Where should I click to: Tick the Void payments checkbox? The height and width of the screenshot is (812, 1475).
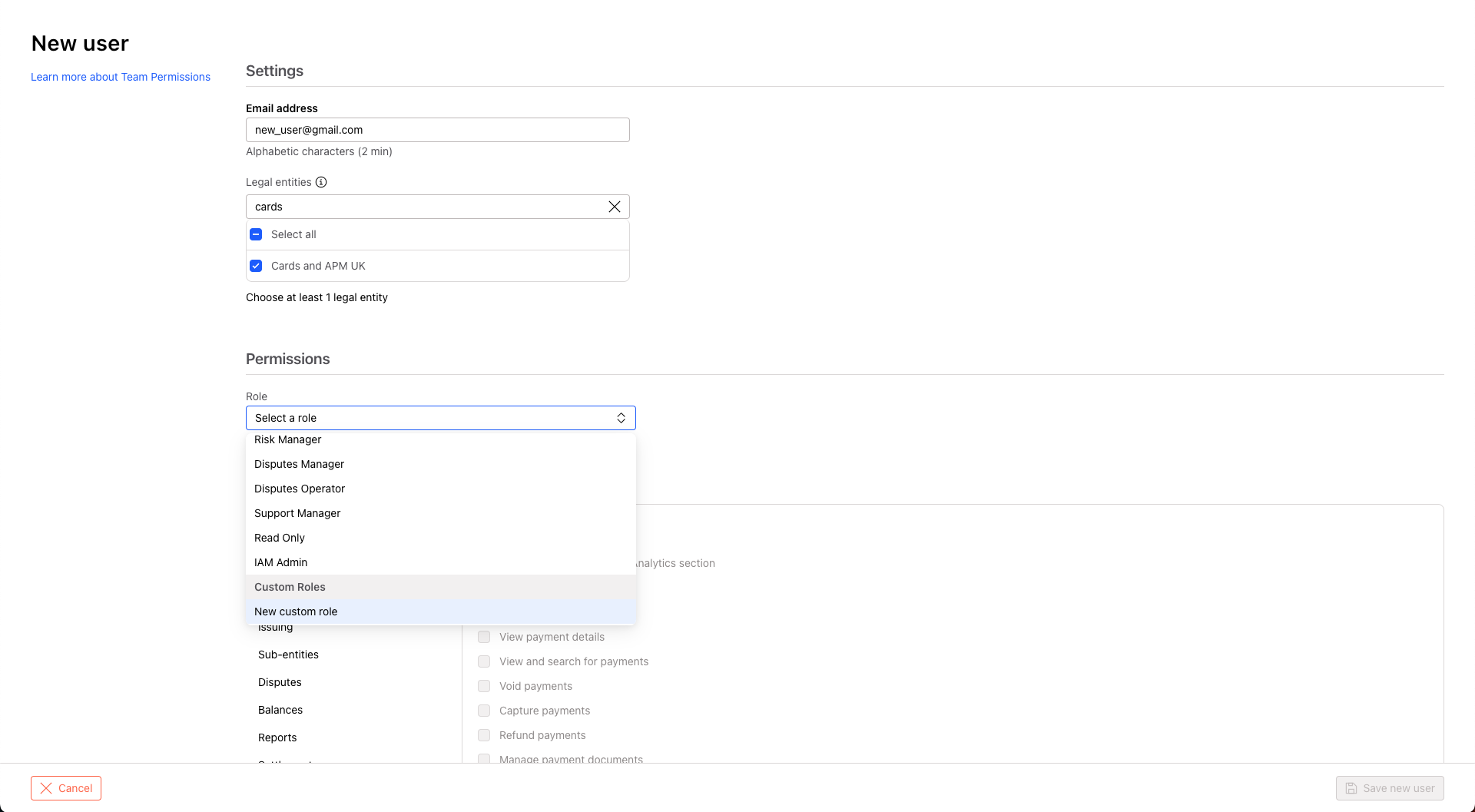(x=484, y=686)
